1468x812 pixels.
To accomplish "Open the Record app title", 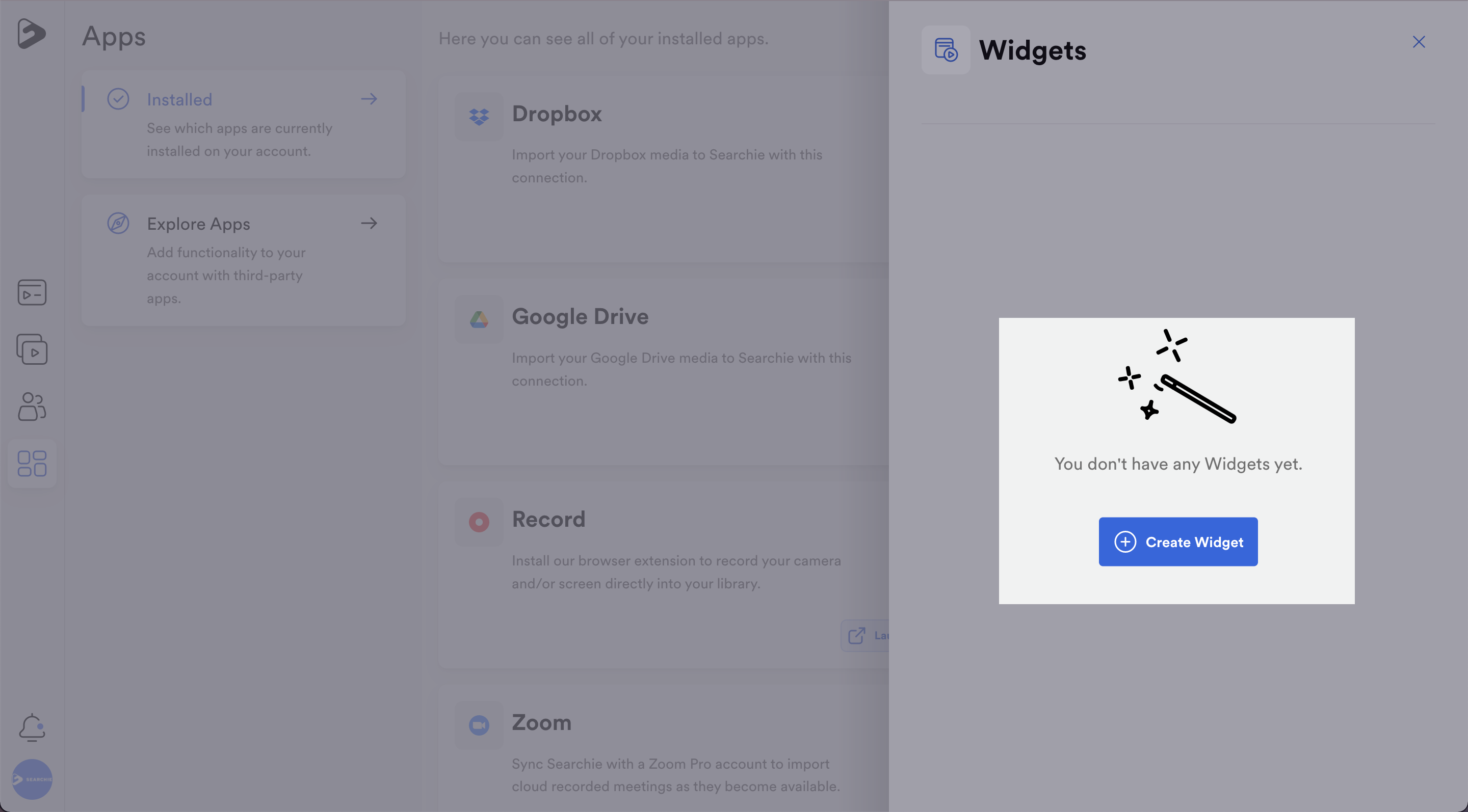I will 548,519.
